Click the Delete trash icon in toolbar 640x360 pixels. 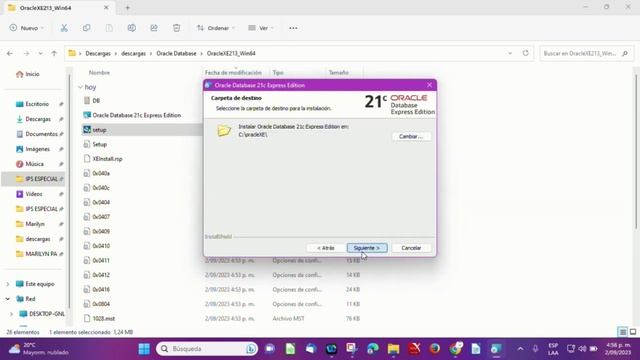[x=176, y=28]
